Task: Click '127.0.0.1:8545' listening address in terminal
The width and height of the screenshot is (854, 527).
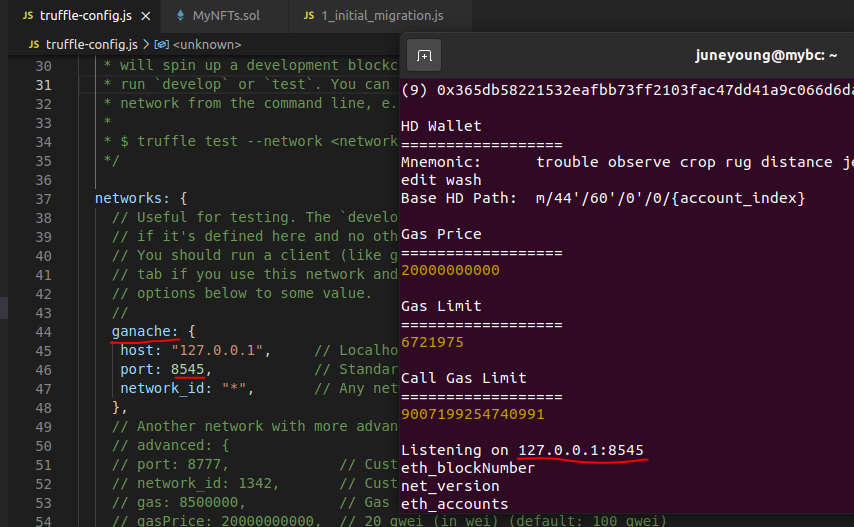Action: pyautogui.click(x=581, y=450)
